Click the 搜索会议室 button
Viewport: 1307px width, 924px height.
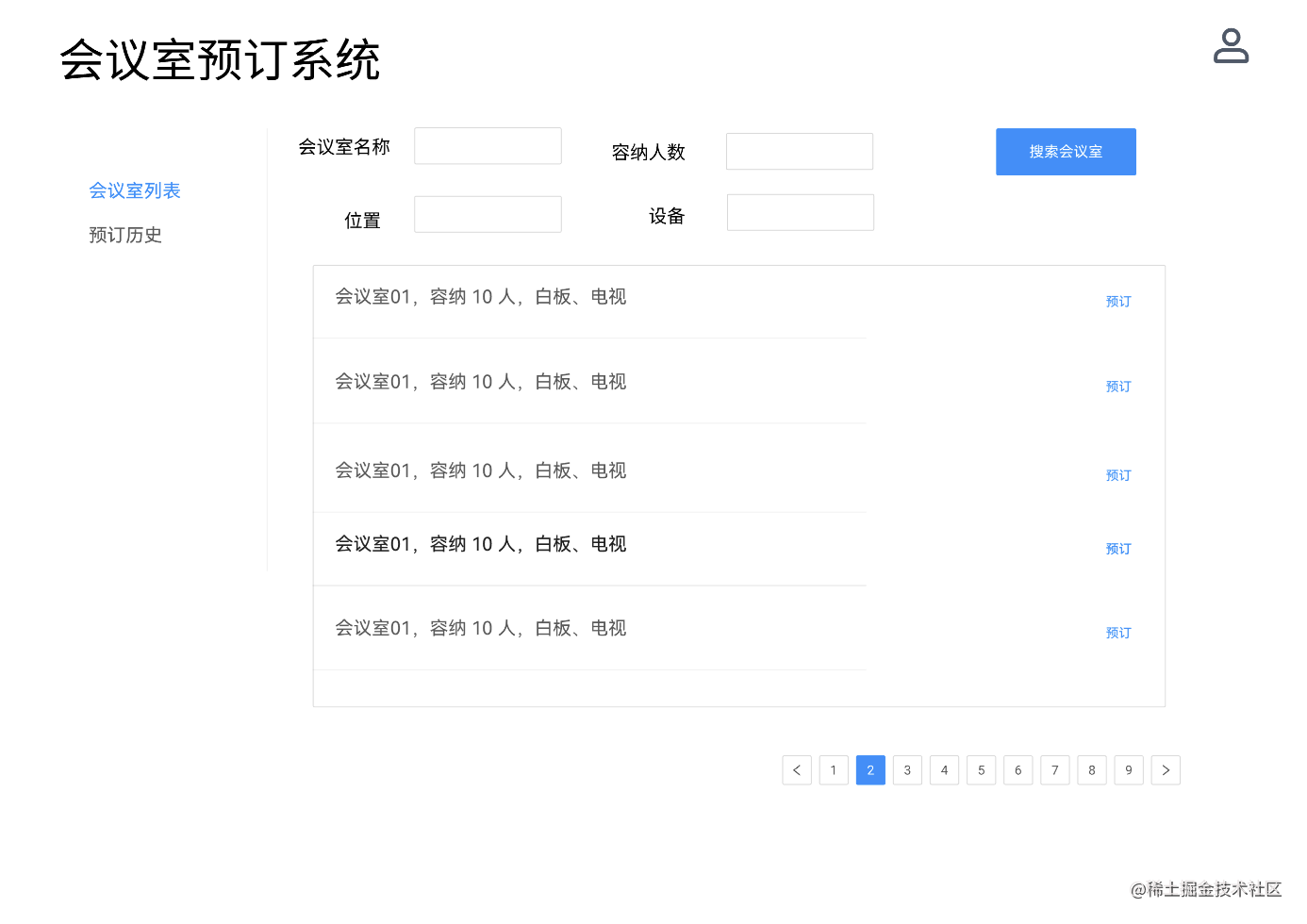click(1066, 152)
